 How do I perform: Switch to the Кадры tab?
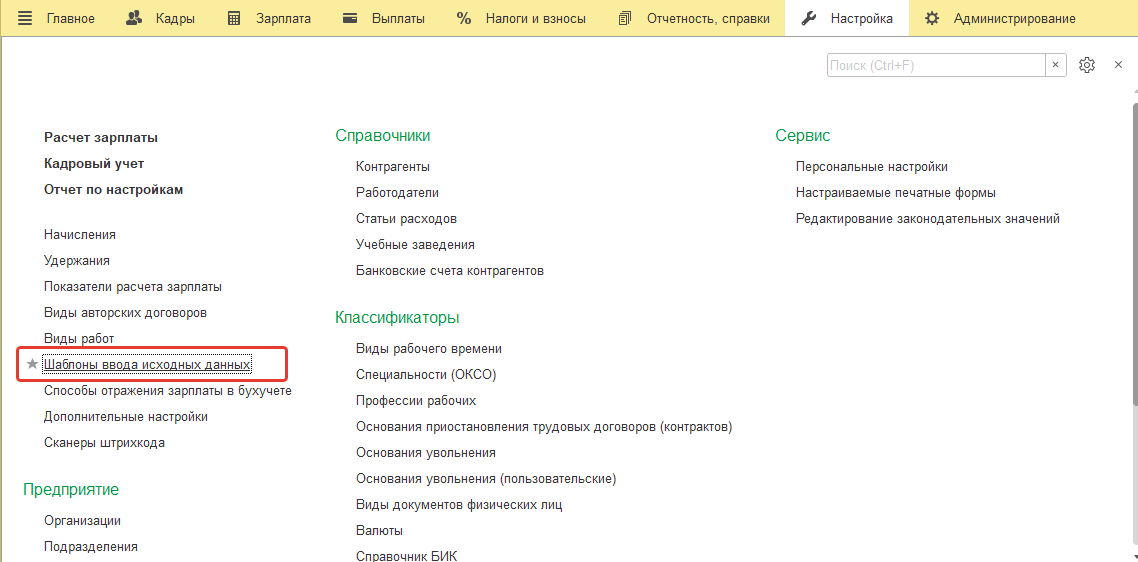pyautogui.click(x=175, y=18)
